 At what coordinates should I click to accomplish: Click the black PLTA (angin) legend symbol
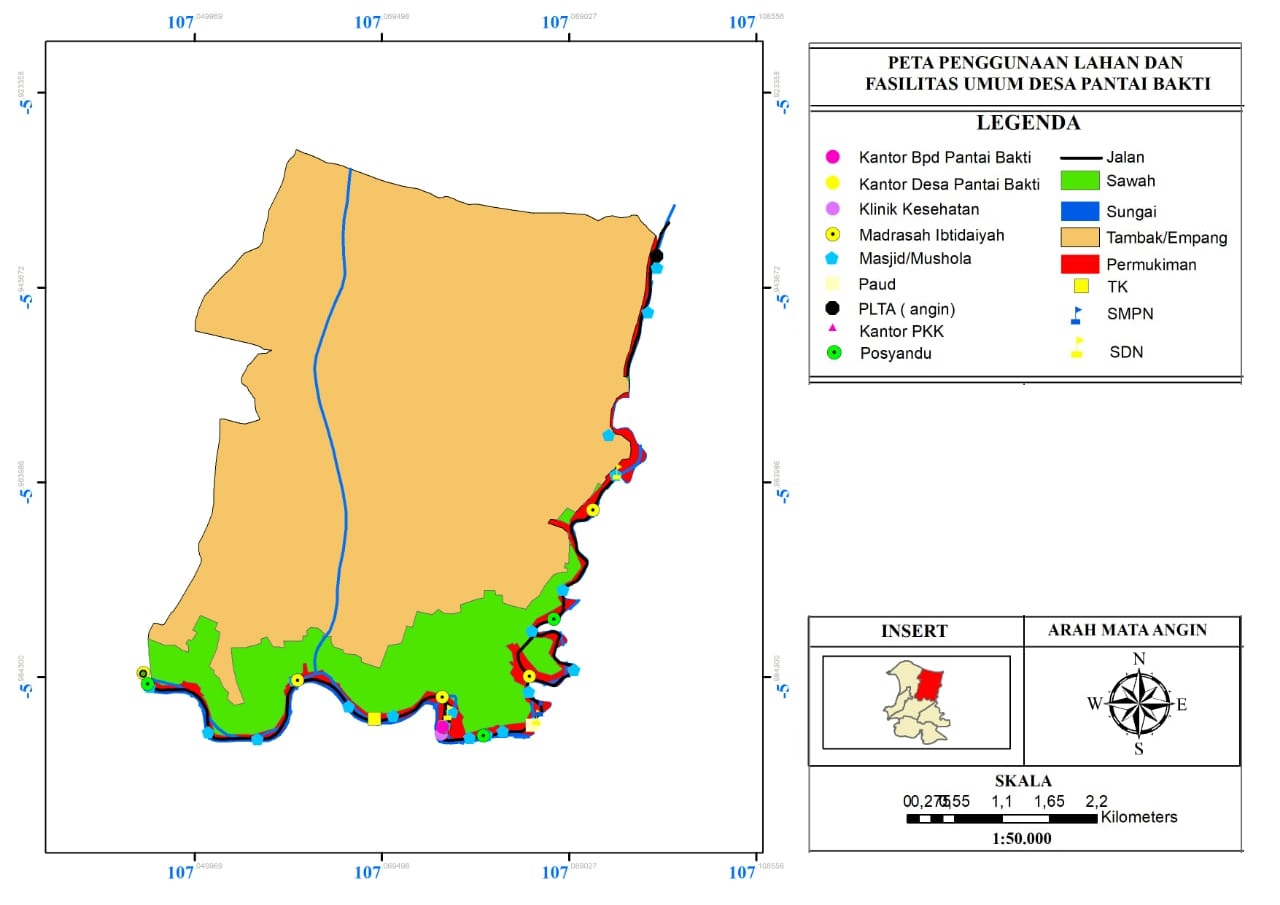[x=831, y=308]
